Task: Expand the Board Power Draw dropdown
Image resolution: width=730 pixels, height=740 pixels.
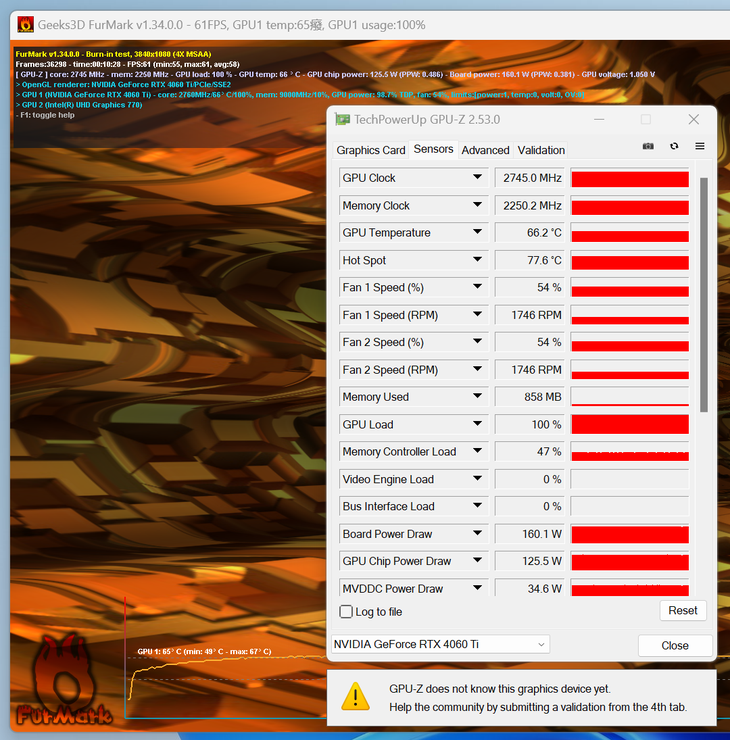Action: [x=478, y=534]
